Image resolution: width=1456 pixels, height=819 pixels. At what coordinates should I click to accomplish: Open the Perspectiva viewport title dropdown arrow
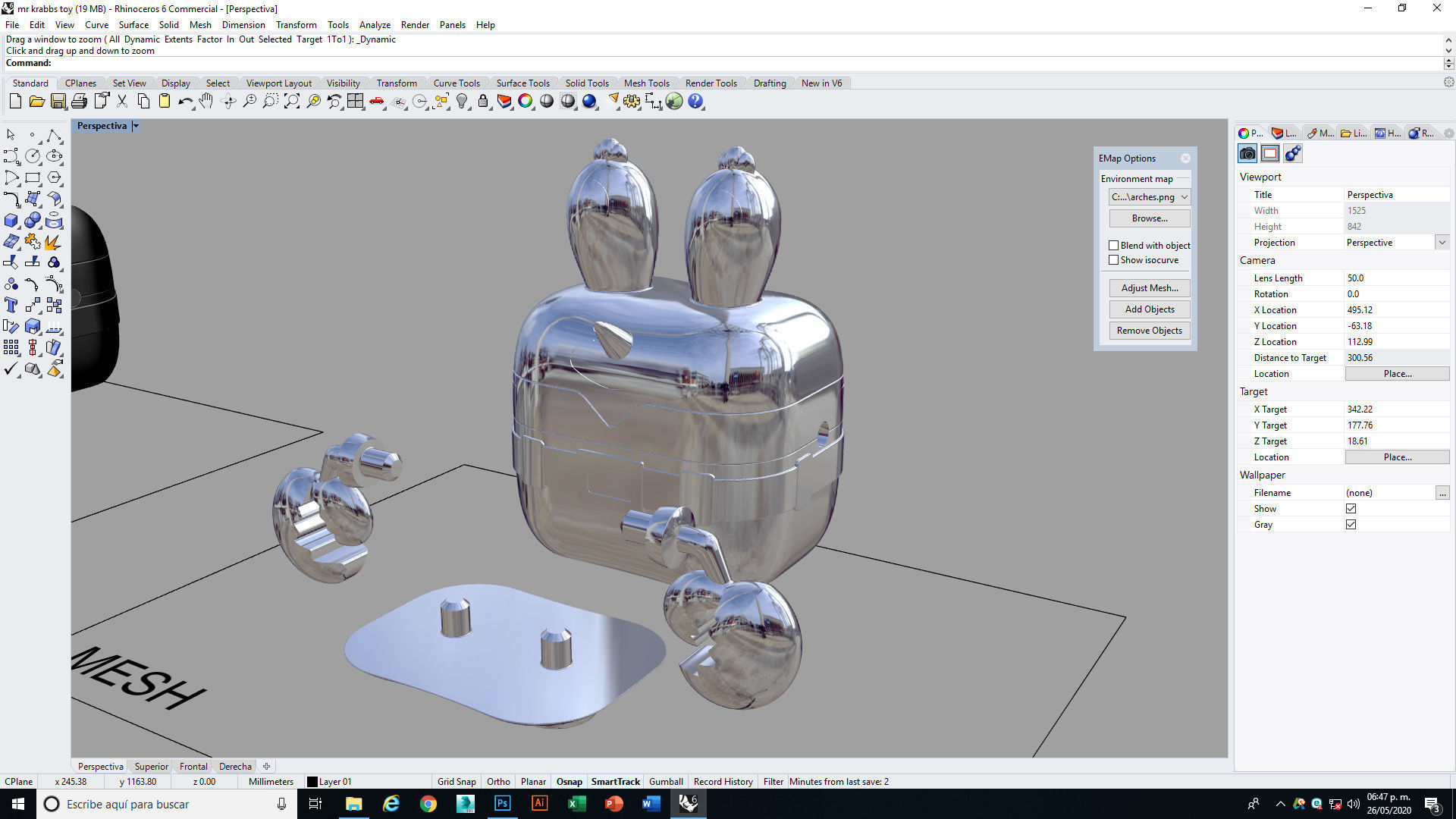click(x=136, y=126)
